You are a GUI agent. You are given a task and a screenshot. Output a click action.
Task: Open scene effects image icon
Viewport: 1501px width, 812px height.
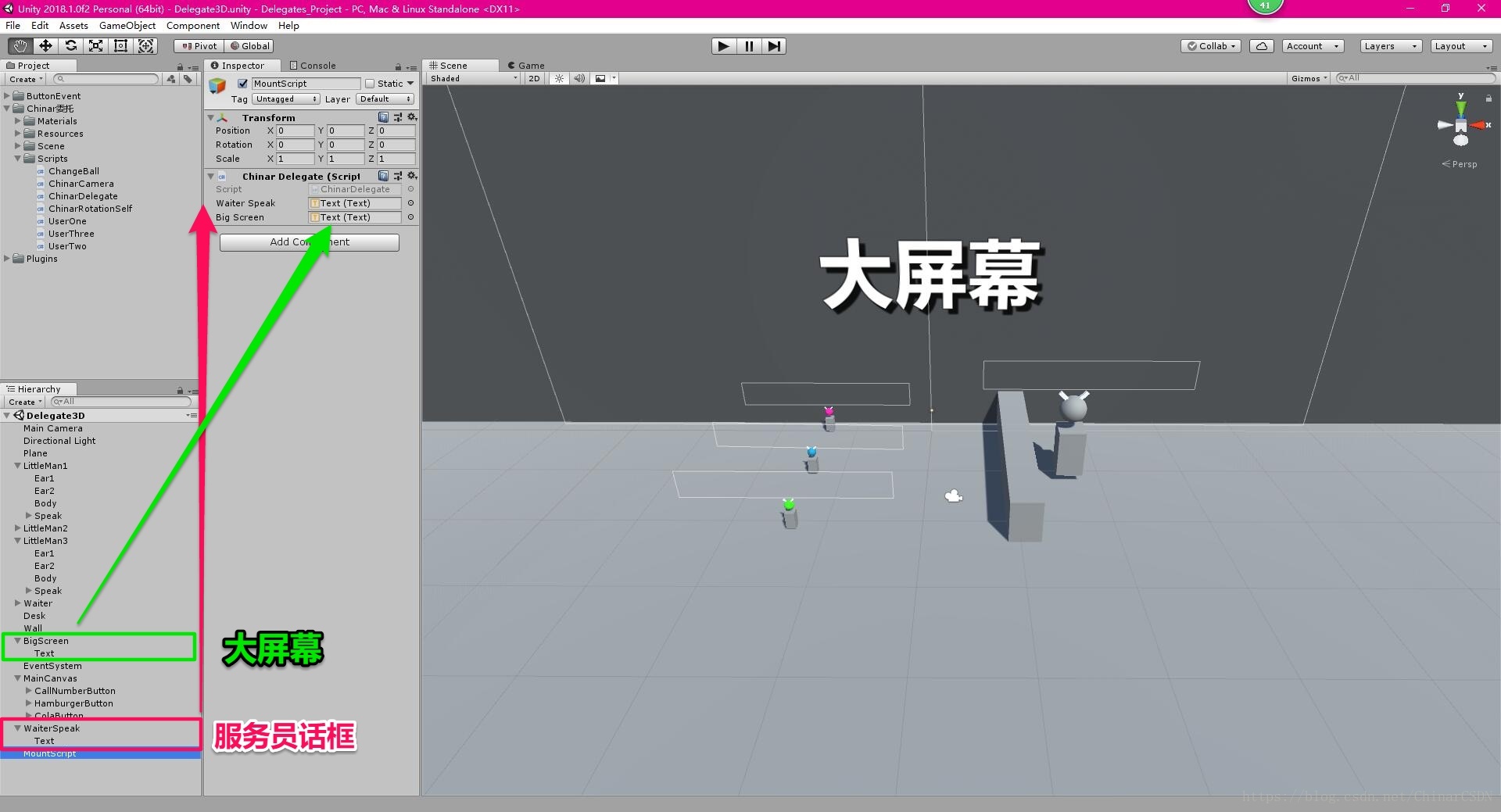click(600, 78)
